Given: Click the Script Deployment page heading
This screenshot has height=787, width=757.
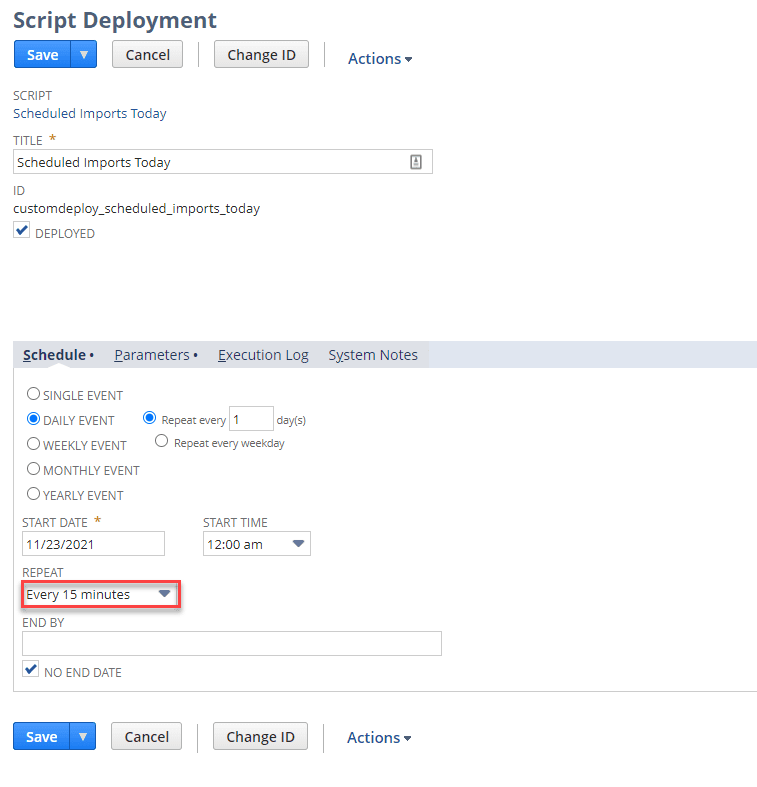Looking at the screenshot, I should (115, 21).
